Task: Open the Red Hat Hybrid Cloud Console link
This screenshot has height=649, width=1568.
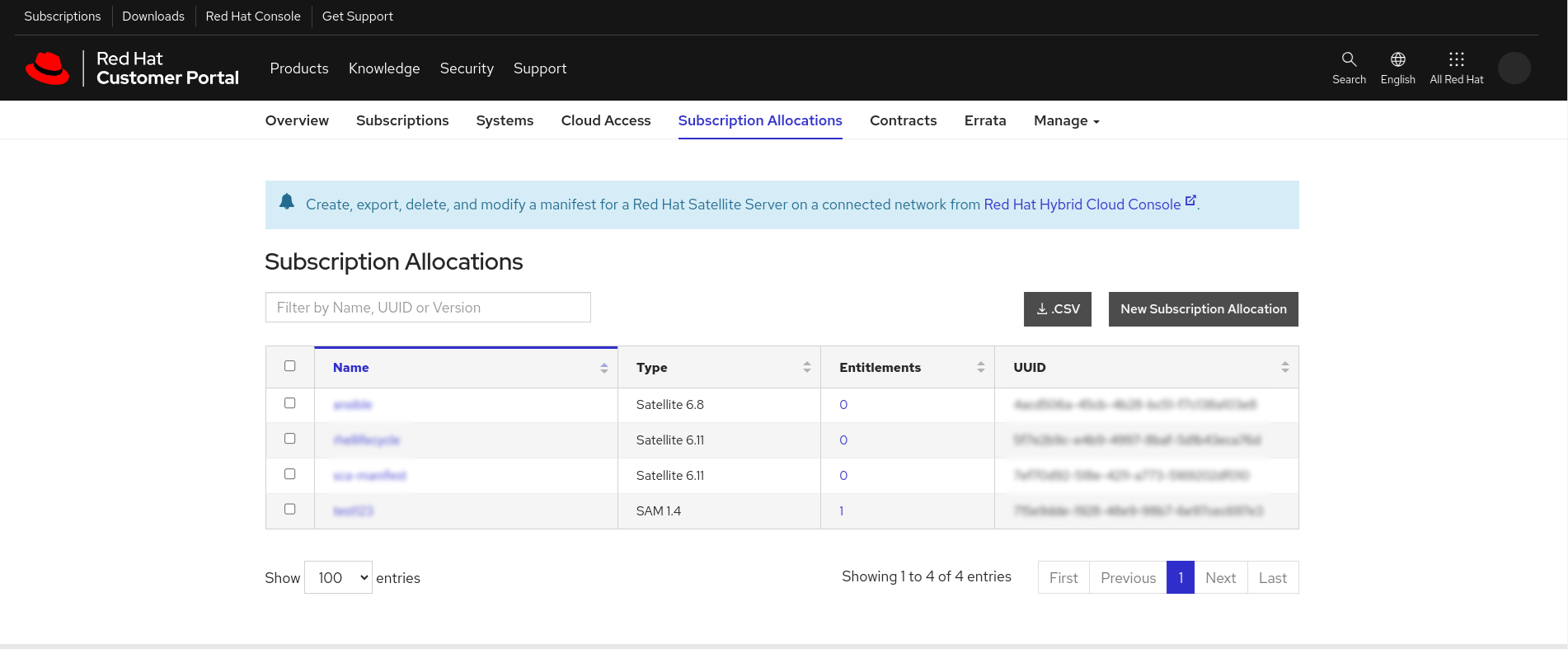Action: tap(1082, 205)
